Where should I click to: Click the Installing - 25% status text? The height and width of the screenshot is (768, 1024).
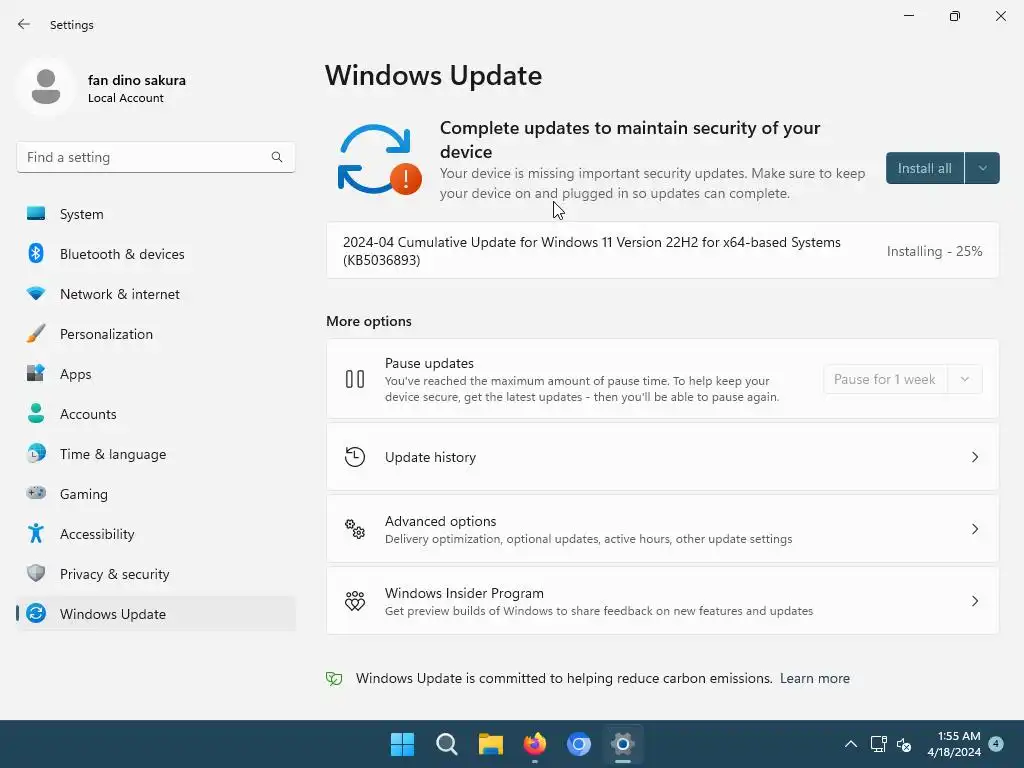tap(935, 251)
